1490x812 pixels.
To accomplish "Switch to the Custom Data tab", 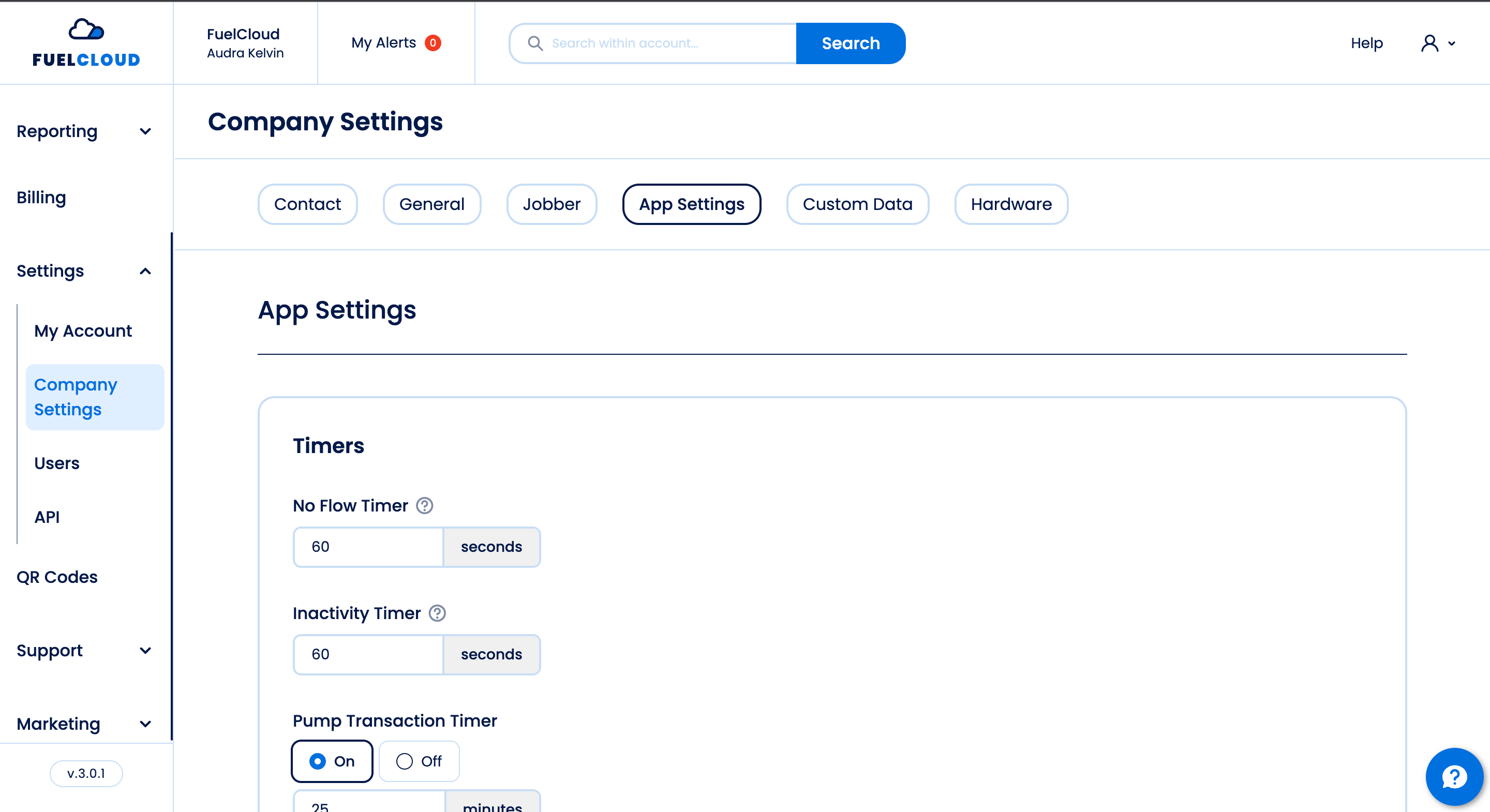I will point(857,204).
